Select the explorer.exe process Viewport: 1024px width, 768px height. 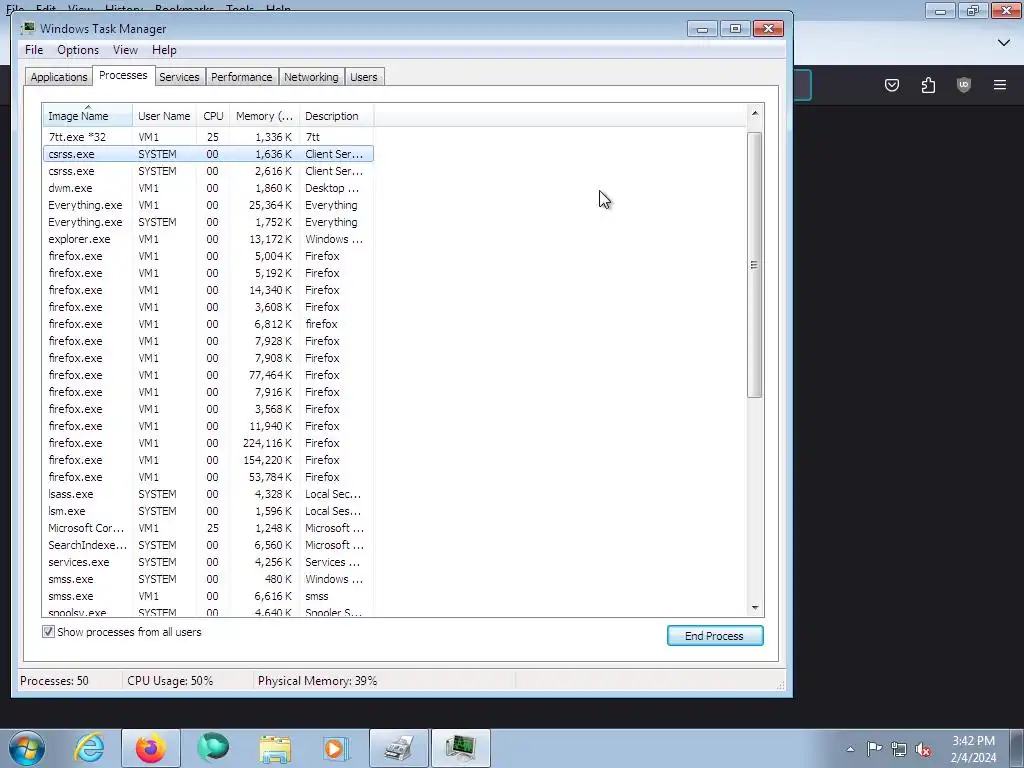click(x=208, y=238)
